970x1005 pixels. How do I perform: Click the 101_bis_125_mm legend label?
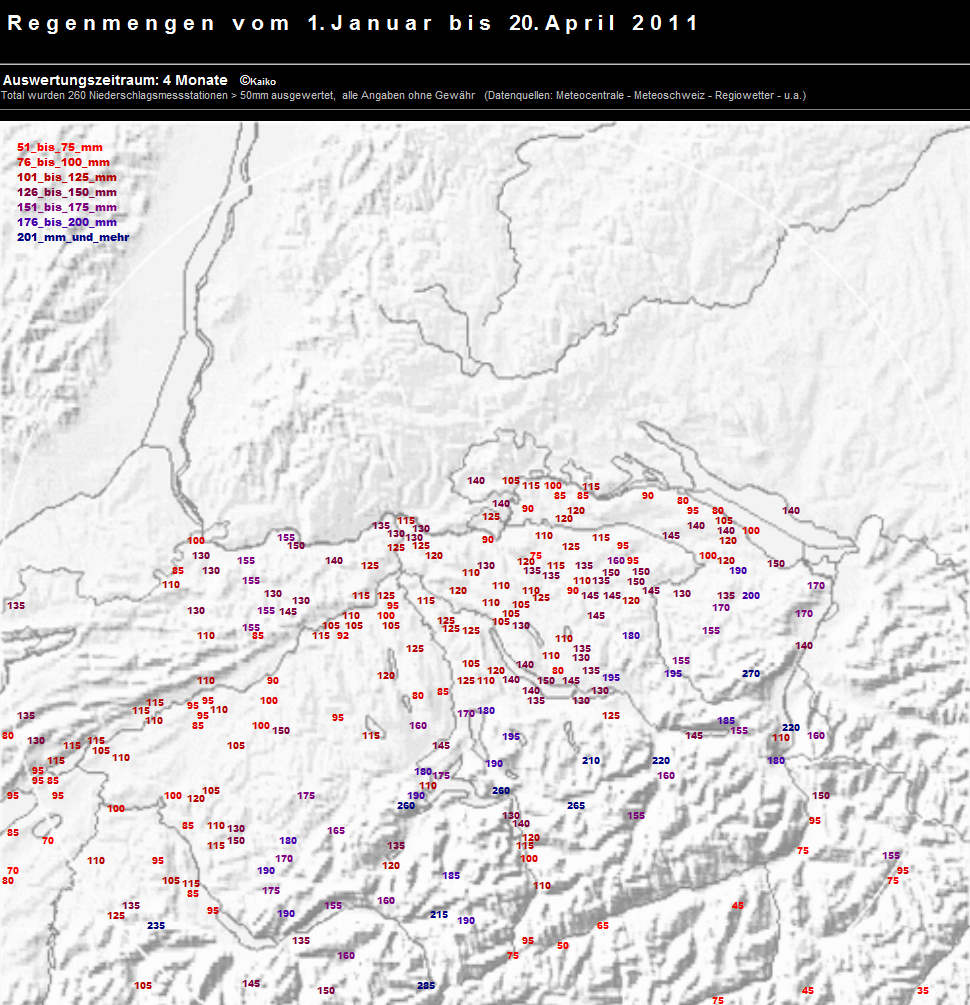coord(66,177)
